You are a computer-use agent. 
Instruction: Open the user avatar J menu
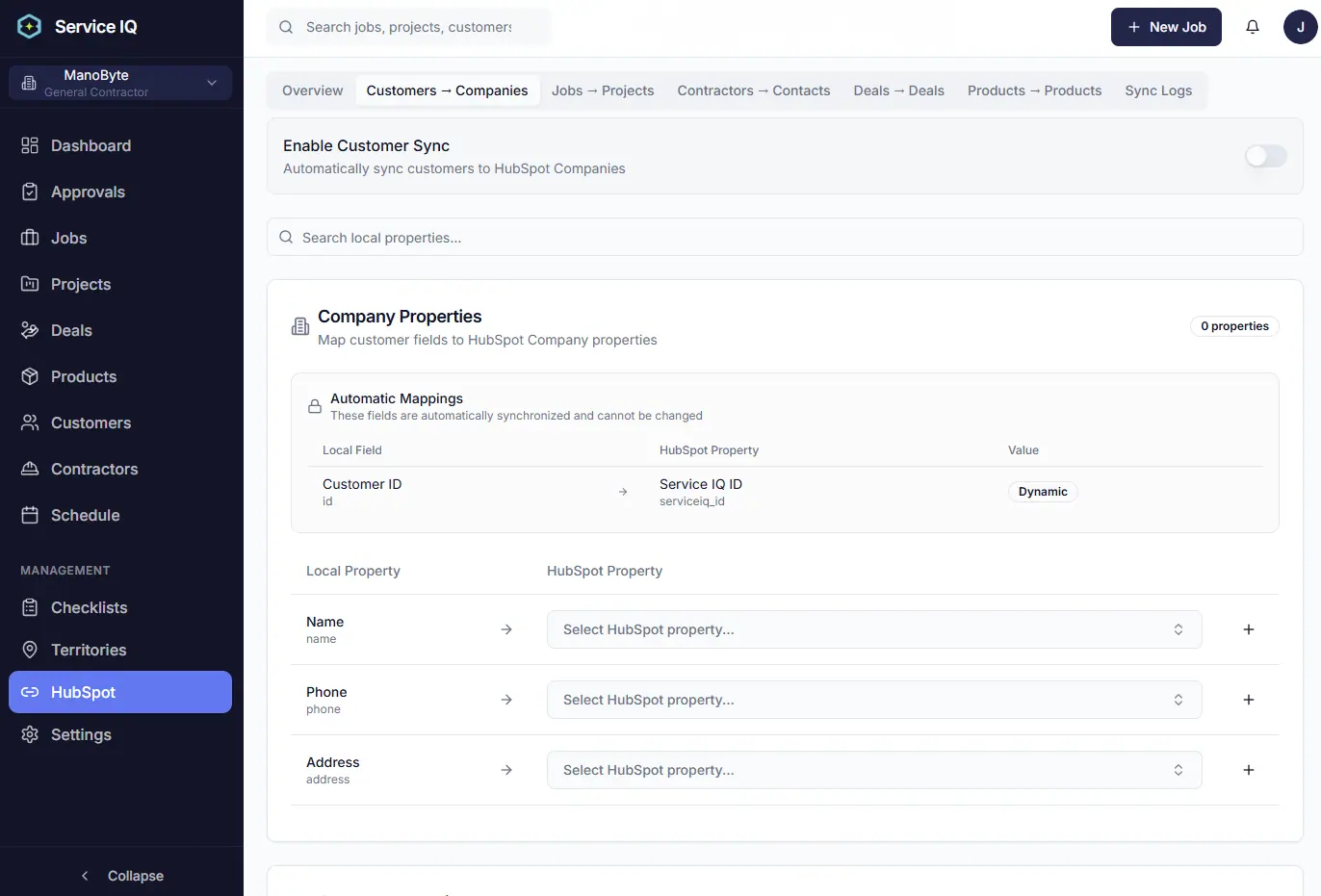point(1301,27)
